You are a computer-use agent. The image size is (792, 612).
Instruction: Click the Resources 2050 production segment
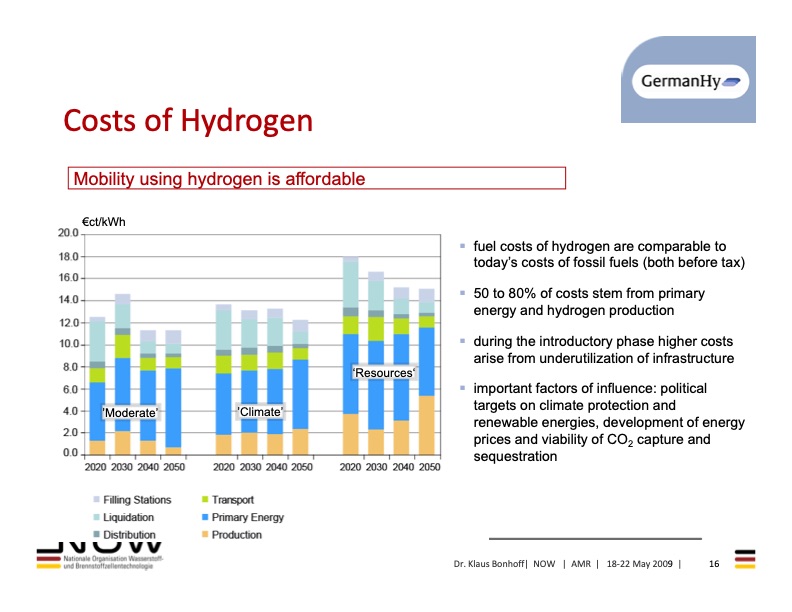(x=427, y=425)
